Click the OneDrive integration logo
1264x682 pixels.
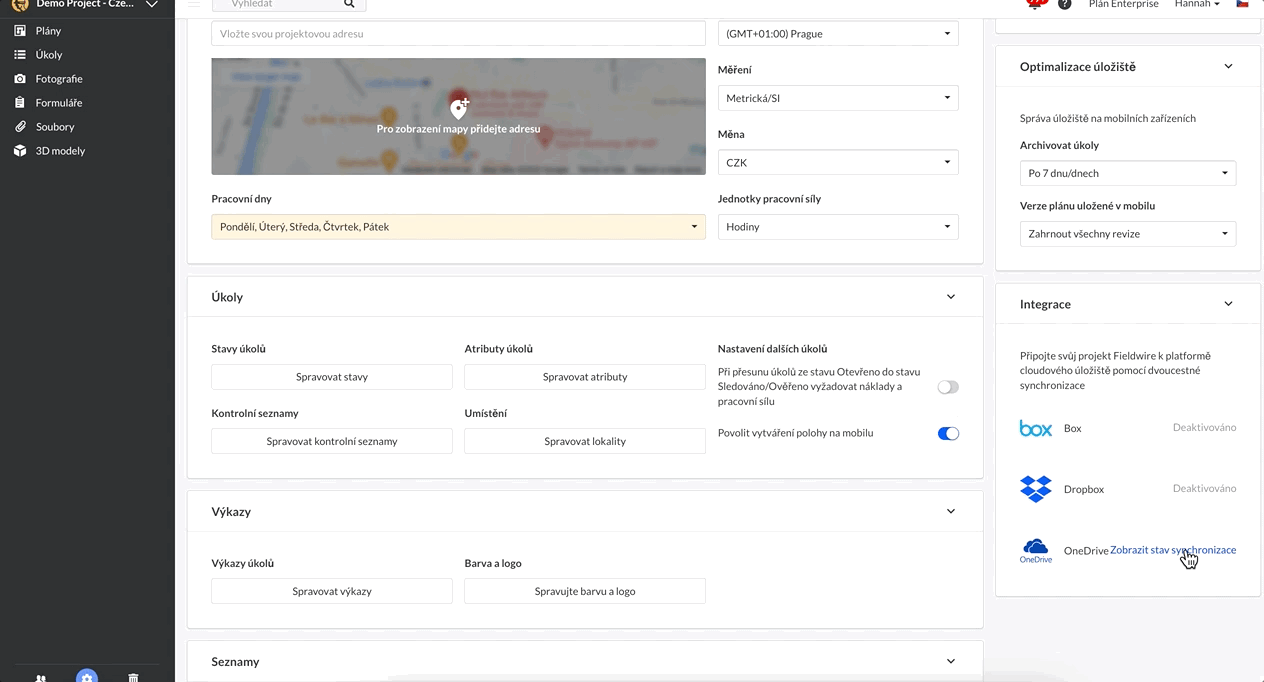[1036, 550]
